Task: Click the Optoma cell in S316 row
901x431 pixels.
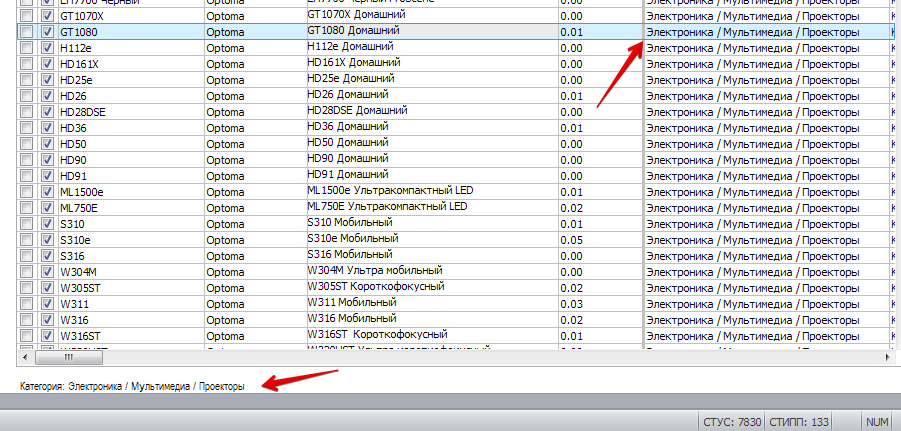Action: 255,256
